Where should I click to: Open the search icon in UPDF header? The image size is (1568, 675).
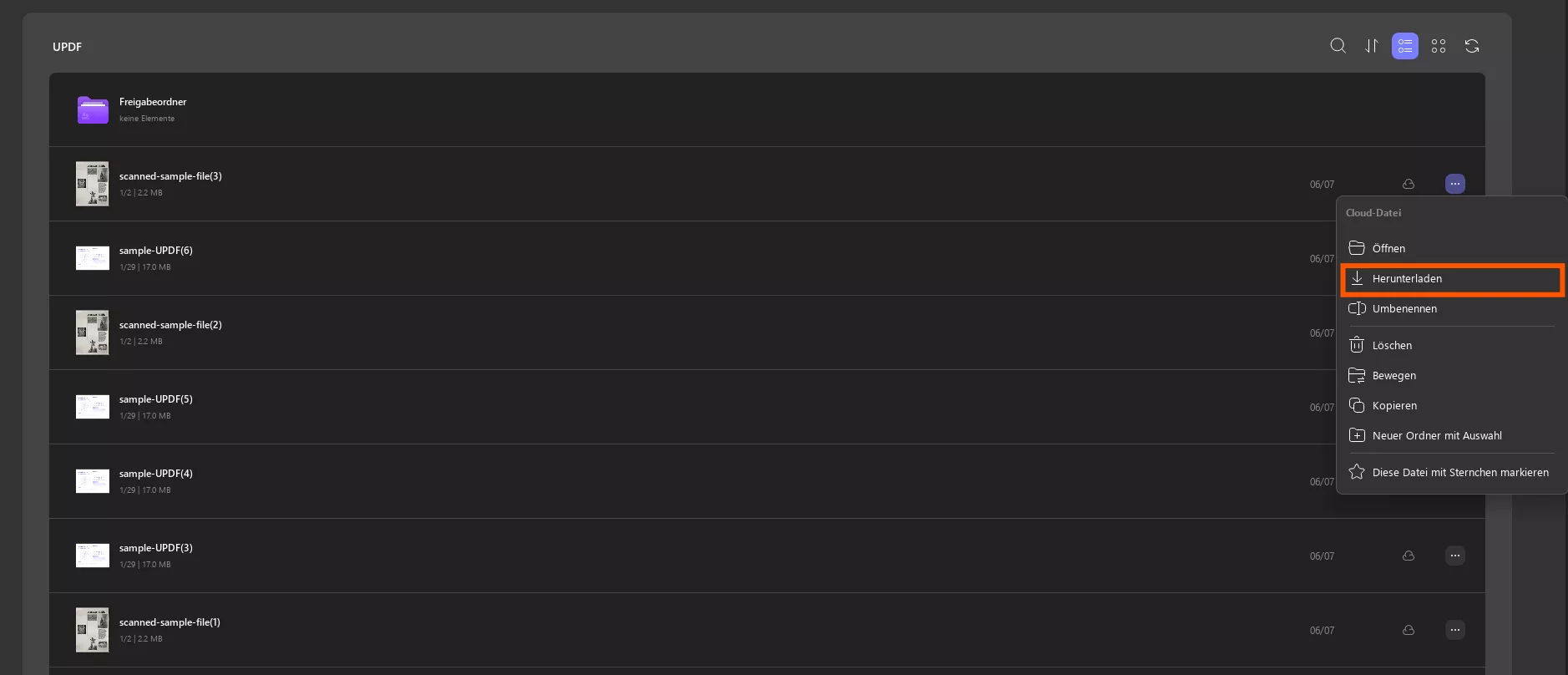tap(1338, 46)
